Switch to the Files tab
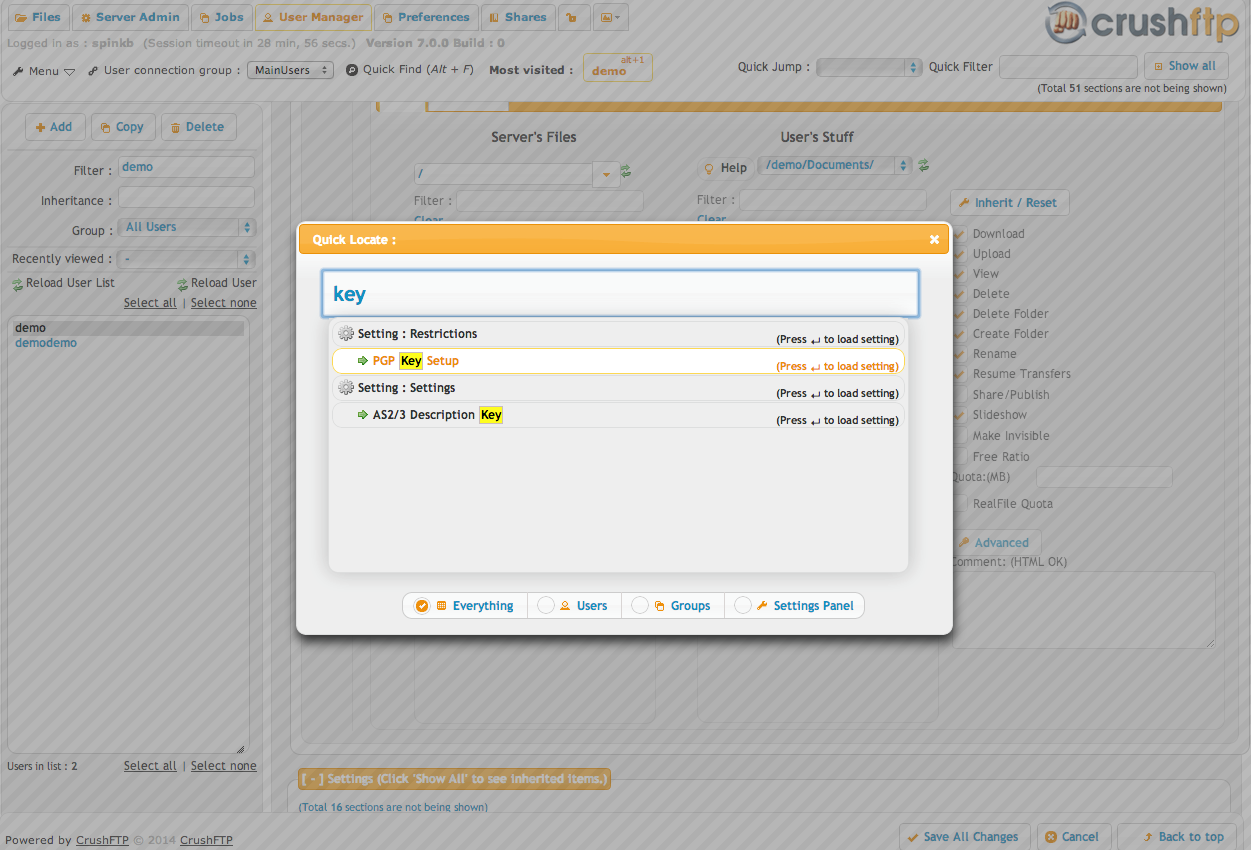Screen dimensions: 1251x850 click(x=37, y=17)
